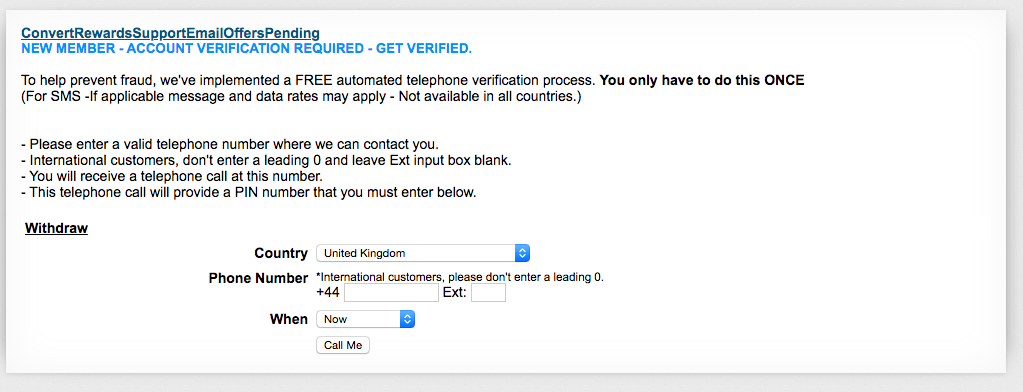The image size is (1023, 392).
Task: Open the United Kingdom country dropdown
Action: click(x=423, y=253)
